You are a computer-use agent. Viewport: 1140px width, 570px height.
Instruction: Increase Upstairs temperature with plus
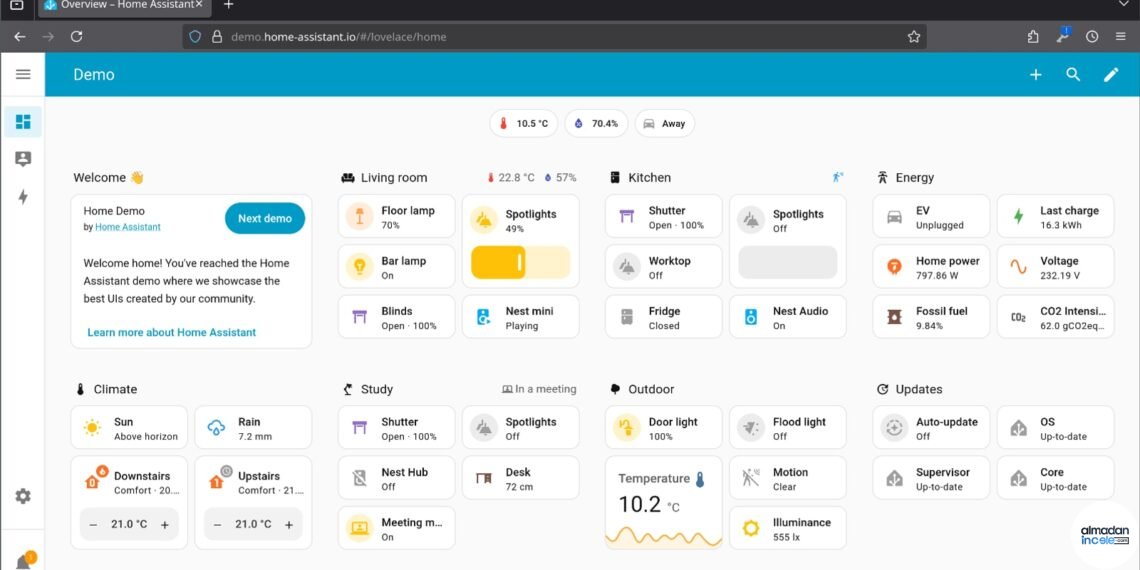click(x=289, y=525)
